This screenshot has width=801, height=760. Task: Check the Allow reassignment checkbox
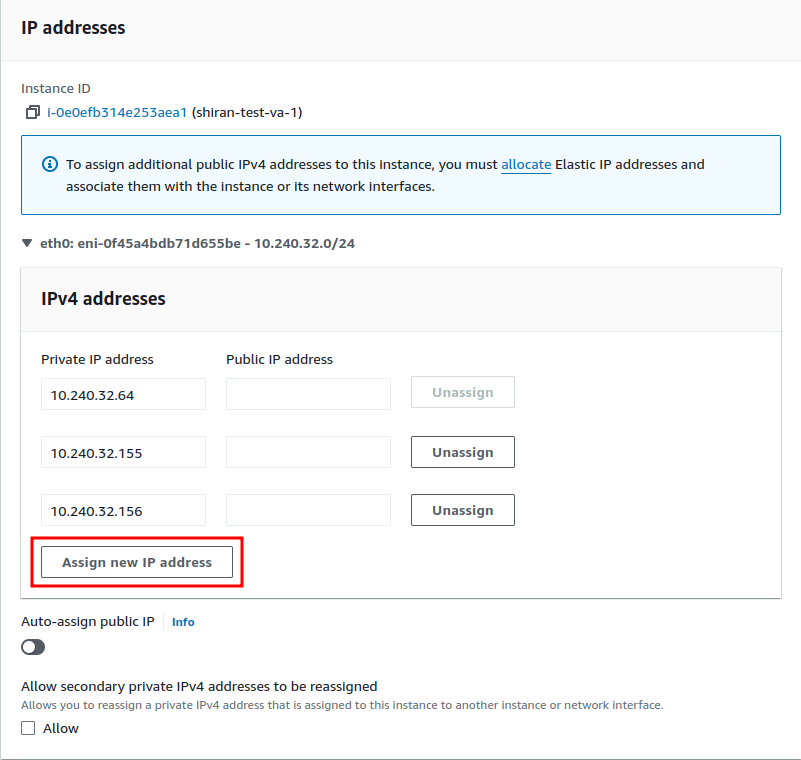28,728
